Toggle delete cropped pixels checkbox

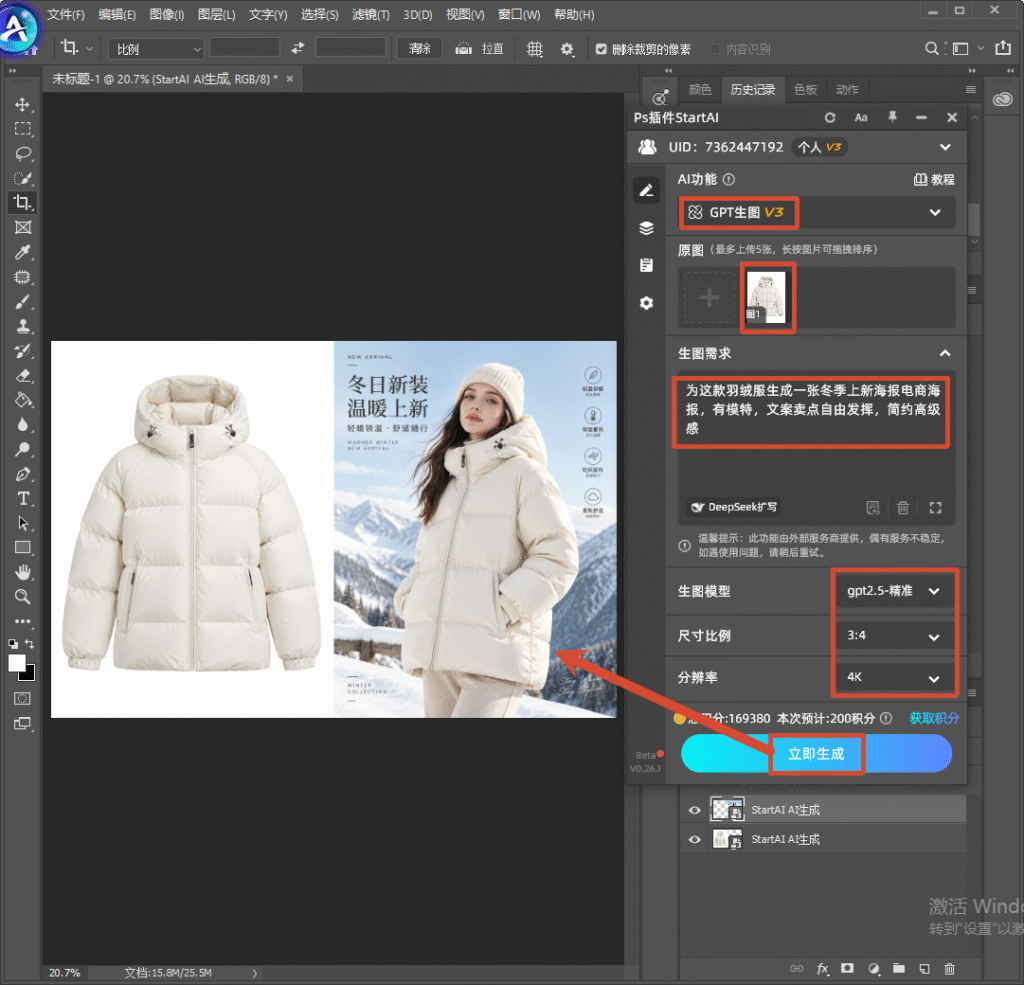pyautogui.click(x=601, y=49)
